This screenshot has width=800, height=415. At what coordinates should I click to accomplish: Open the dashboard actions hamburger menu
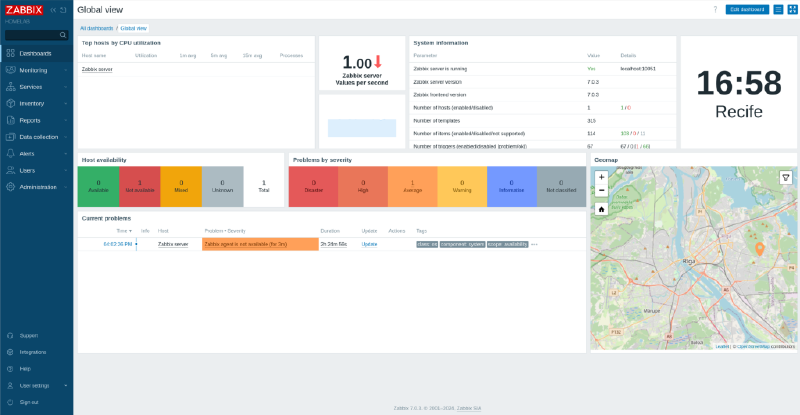pyautogui.click(x=779, y=9)
